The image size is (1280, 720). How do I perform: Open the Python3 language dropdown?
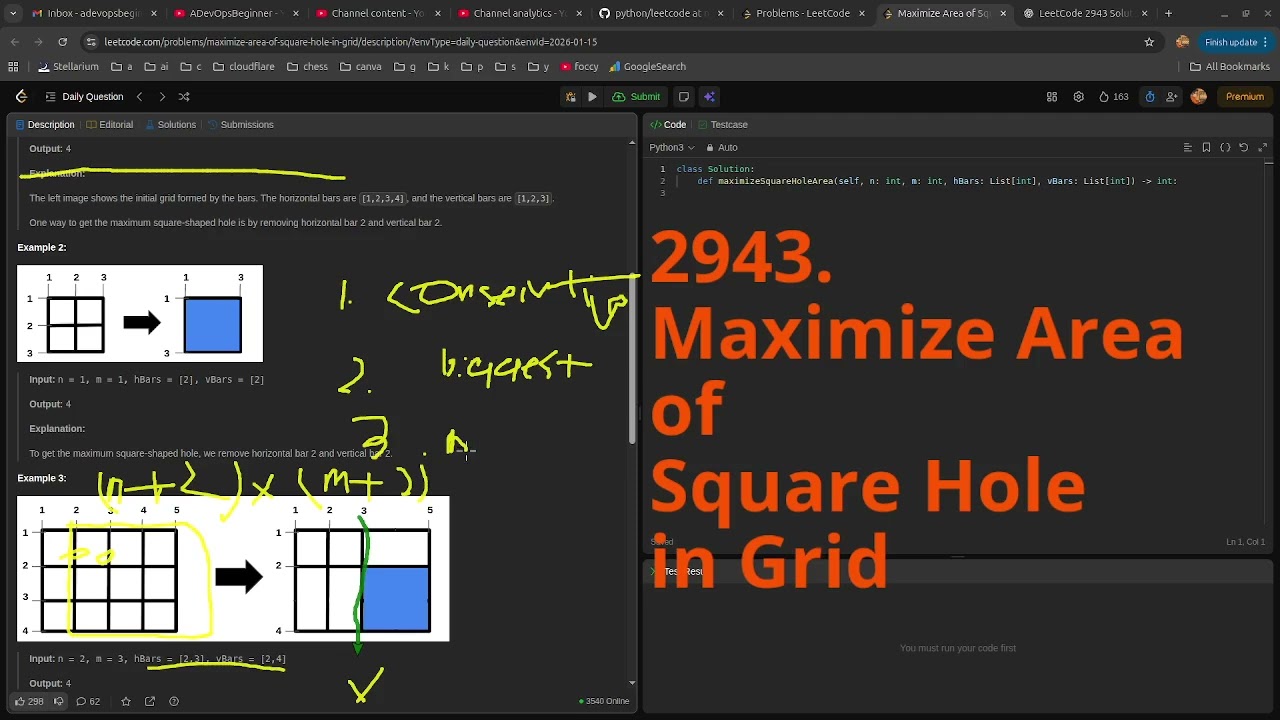tap(672, 148)
